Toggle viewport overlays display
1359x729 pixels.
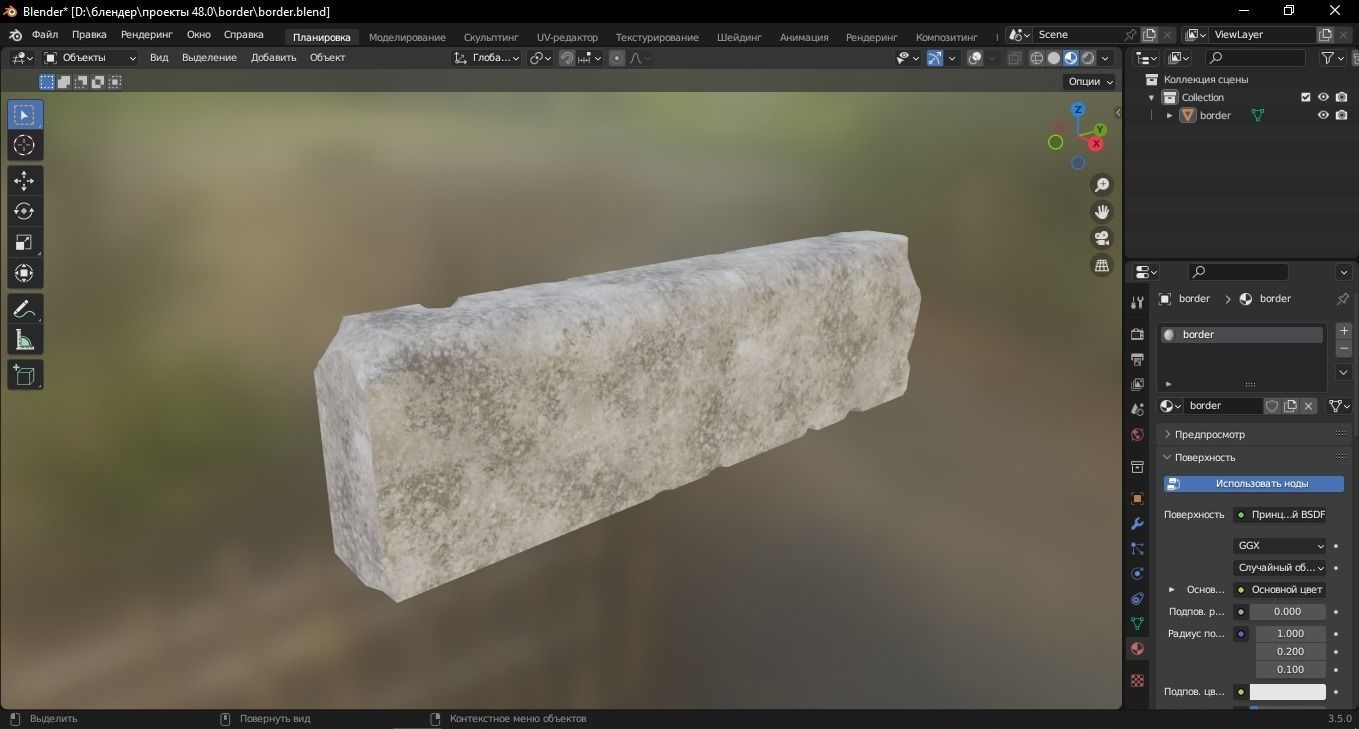point(976,58)
